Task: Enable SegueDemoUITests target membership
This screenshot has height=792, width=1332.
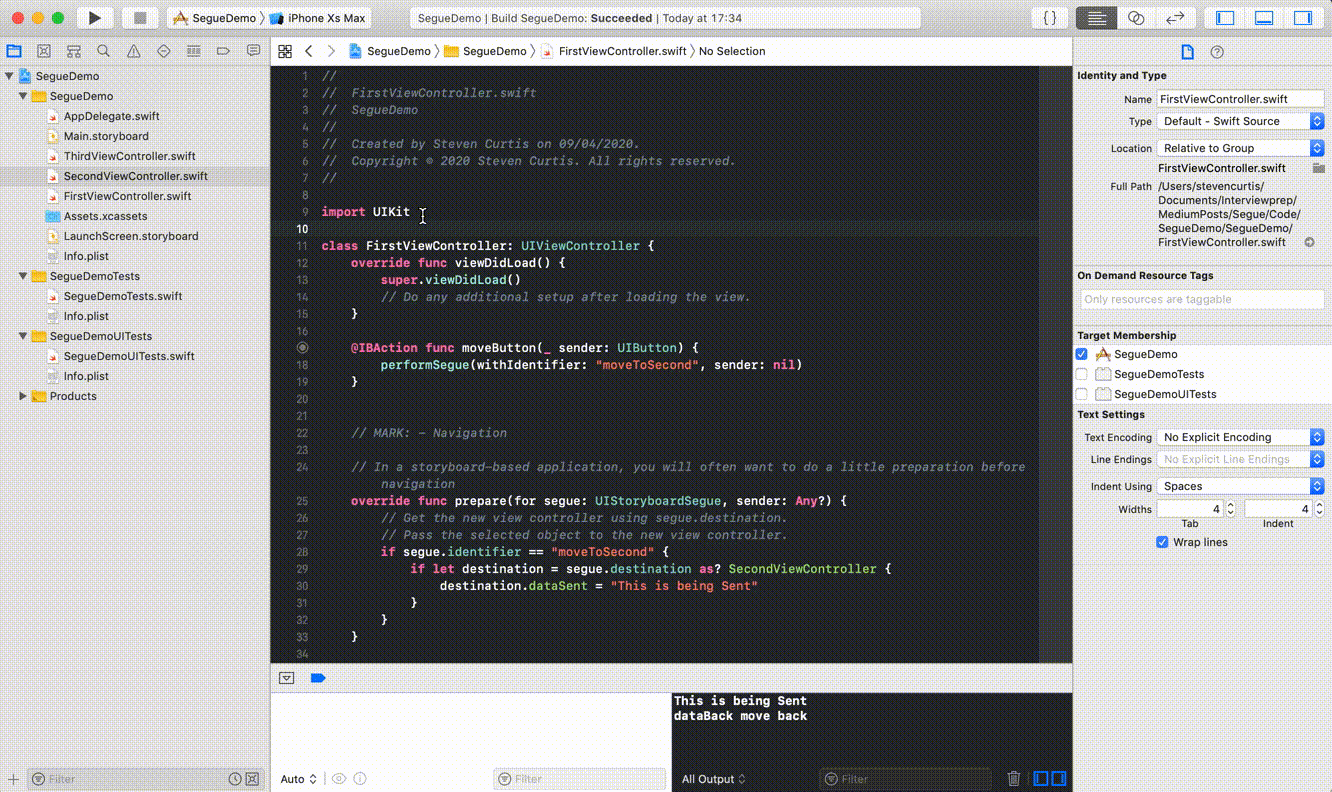Action: point(1081,394)
